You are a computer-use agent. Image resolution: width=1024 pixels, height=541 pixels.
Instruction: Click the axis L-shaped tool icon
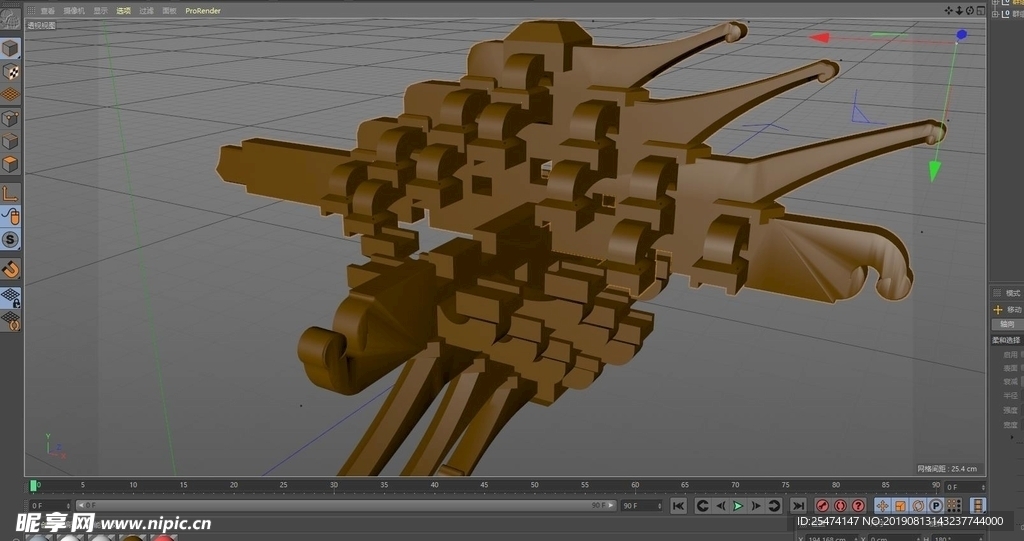(10, 193)
